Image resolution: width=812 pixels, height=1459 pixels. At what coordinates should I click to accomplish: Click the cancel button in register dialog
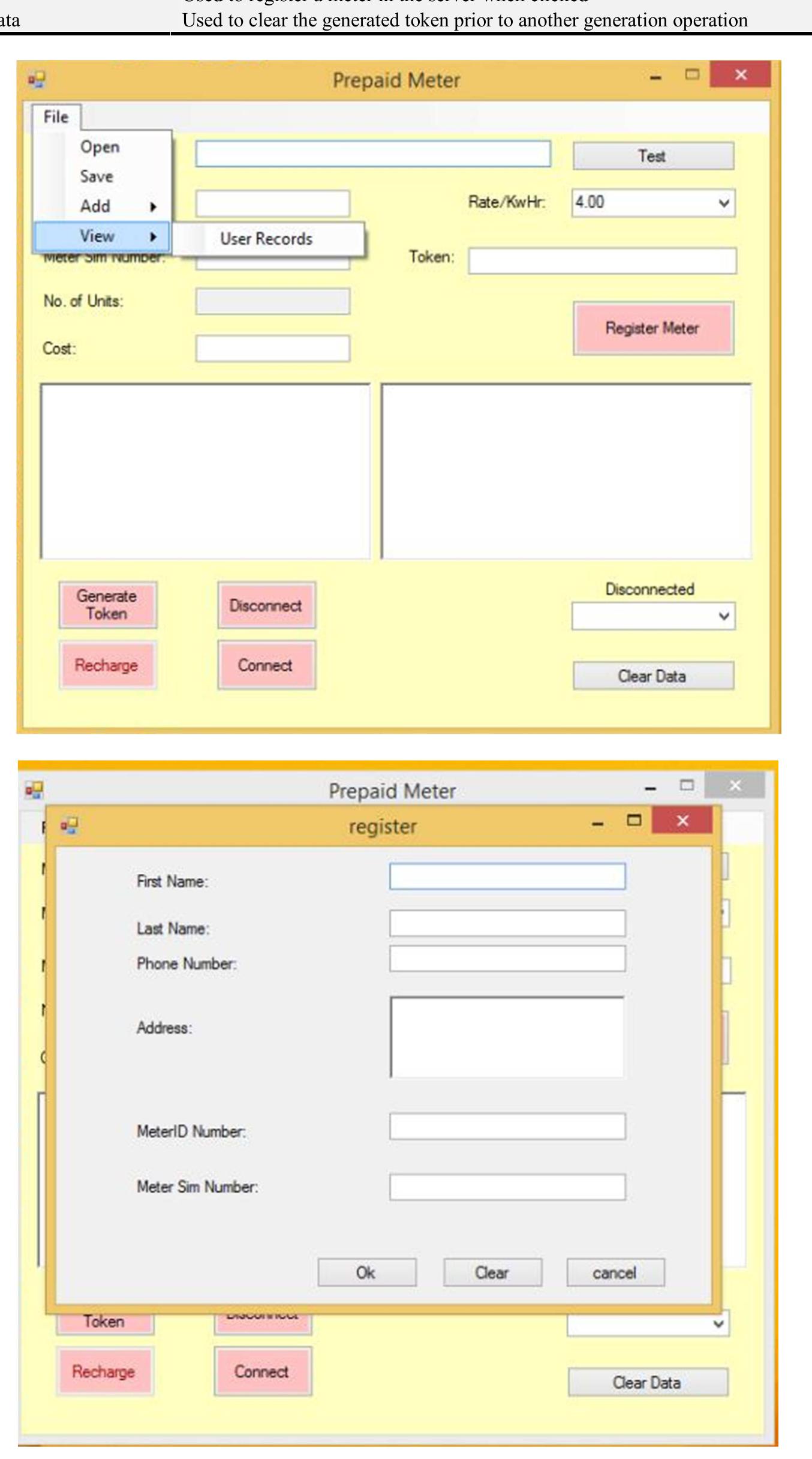click(615, 1272)
